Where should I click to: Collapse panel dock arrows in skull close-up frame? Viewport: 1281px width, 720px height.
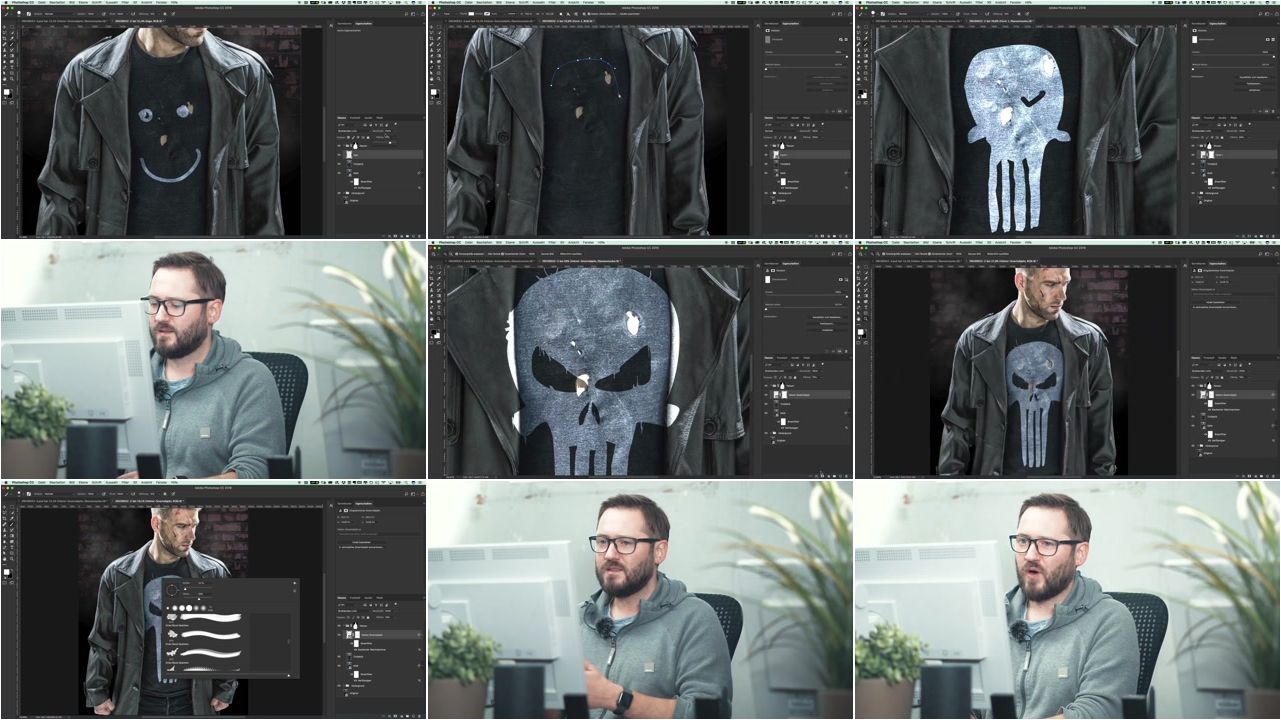(x=849, y=263)
